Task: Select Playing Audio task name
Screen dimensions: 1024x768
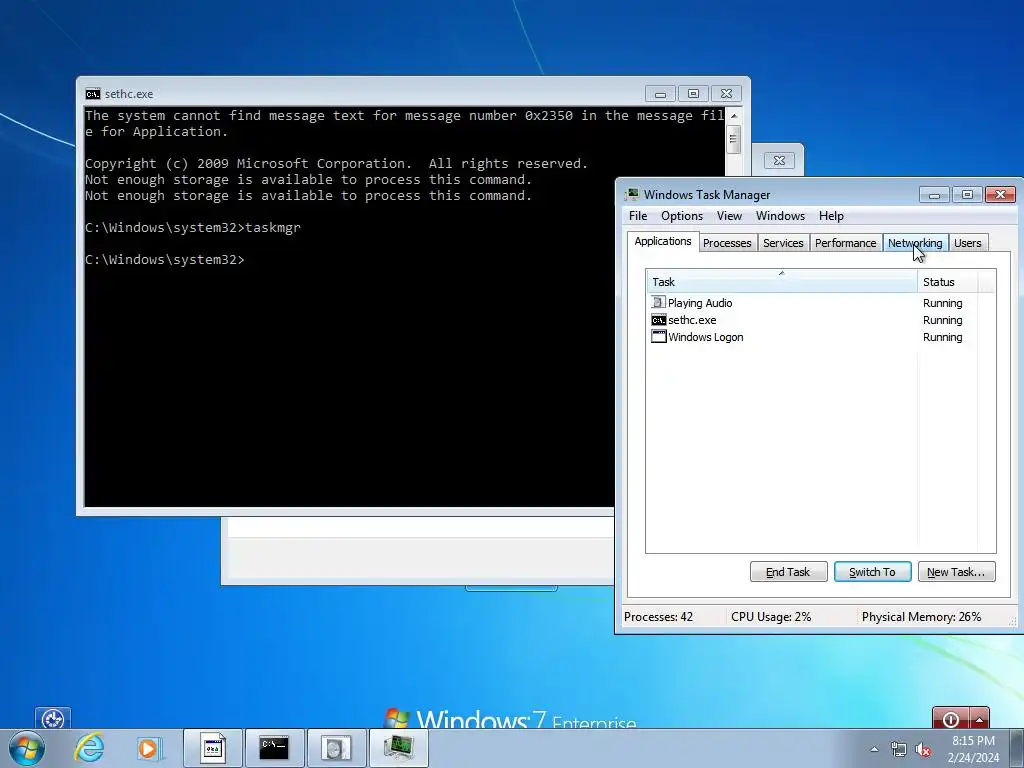Action: pos(700,303)
